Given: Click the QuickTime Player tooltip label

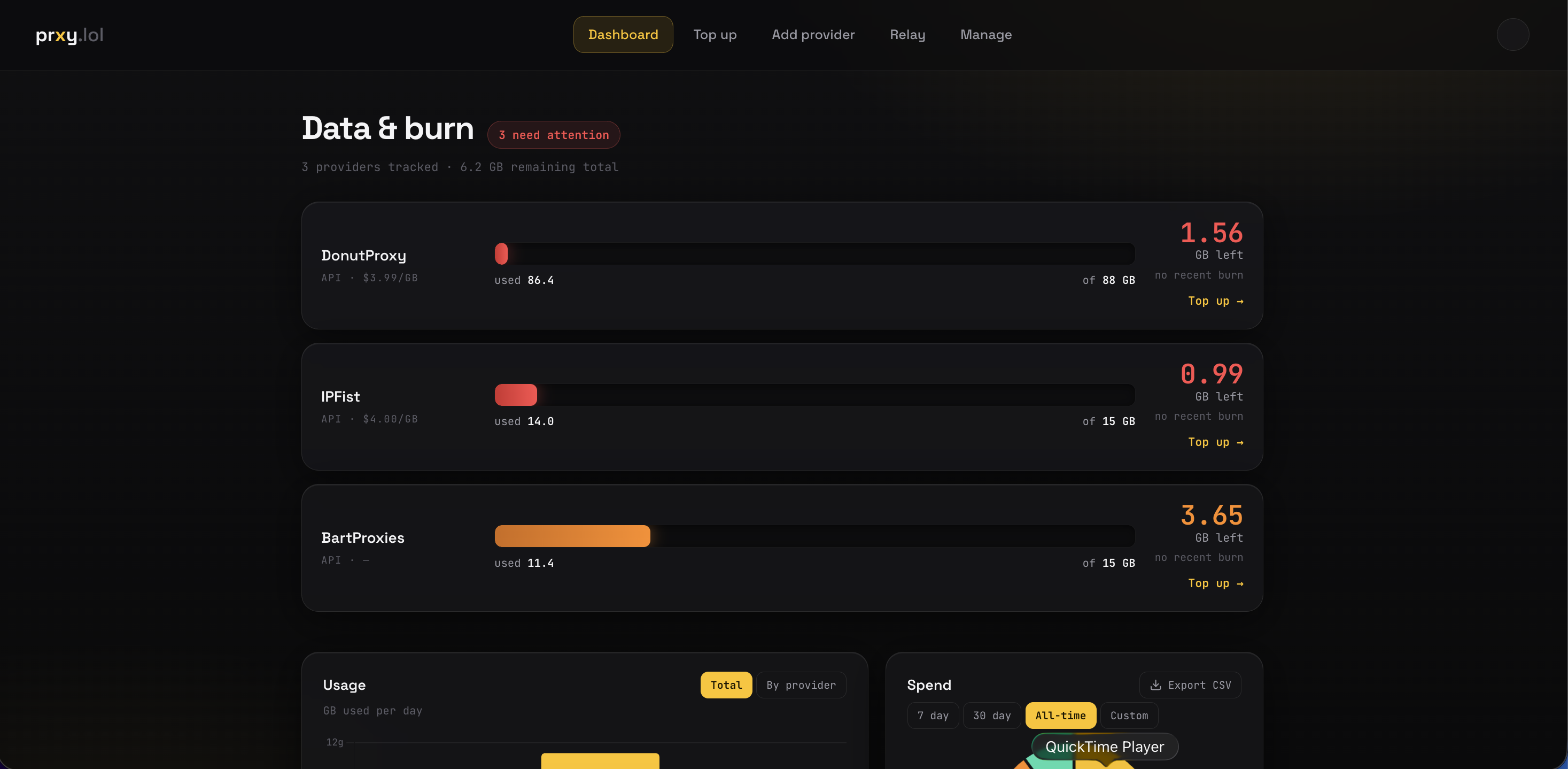Looking at the screenshot, I should [1104, 747].
